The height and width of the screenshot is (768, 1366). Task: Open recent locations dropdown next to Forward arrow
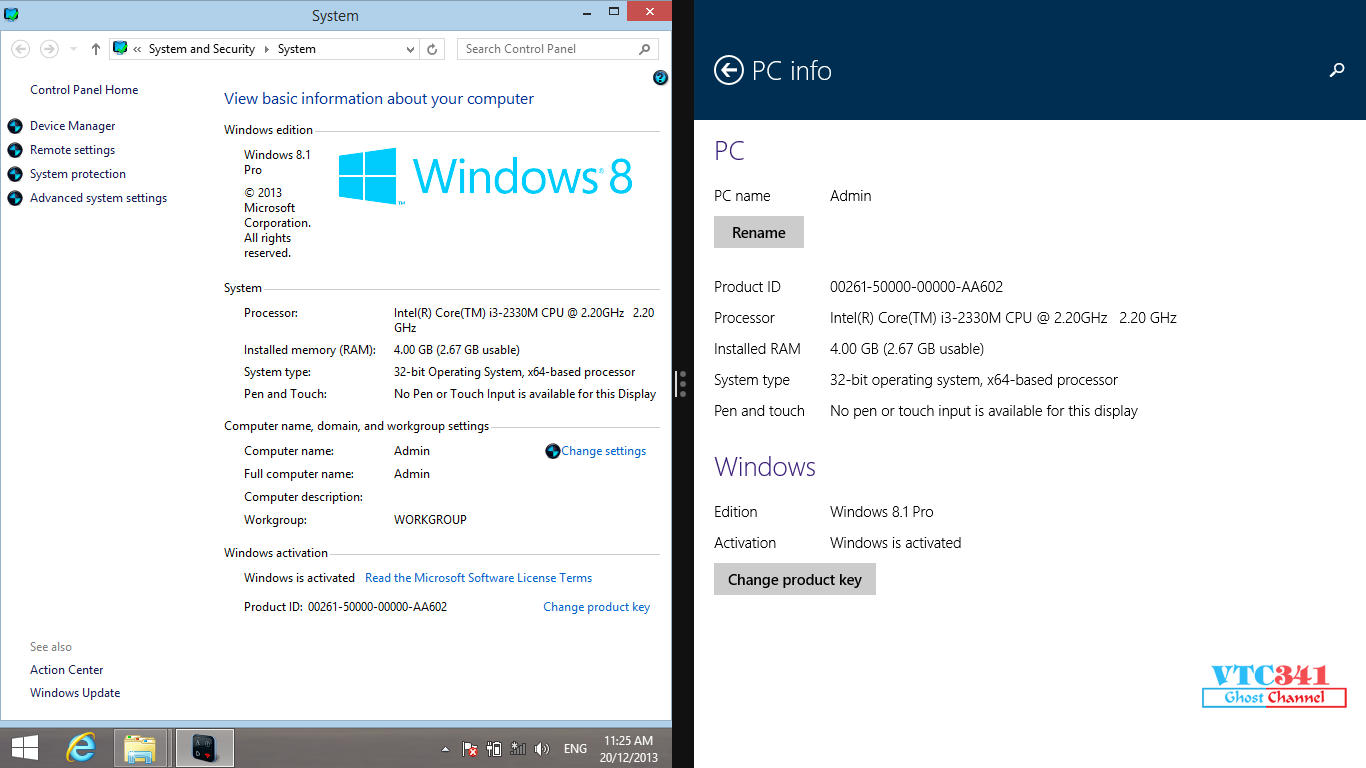73,49
